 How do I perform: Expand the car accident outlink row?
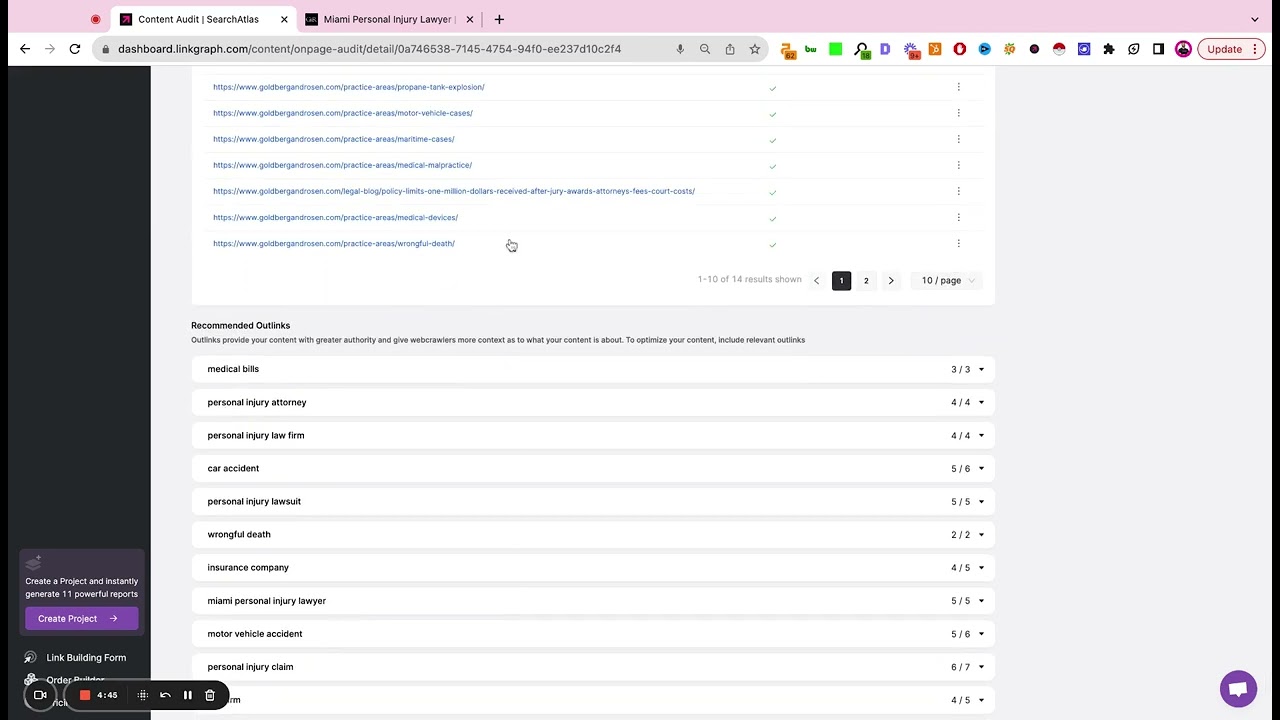click(980, 469)
